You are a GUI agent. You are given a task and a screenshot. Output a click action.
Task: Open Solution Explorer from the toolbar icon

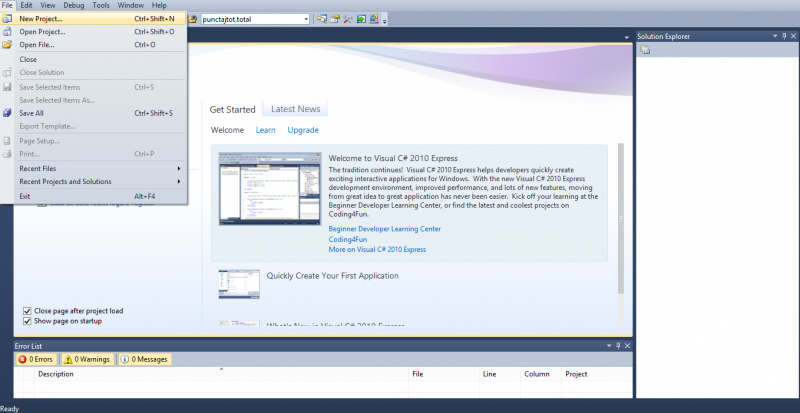[322, 19]
